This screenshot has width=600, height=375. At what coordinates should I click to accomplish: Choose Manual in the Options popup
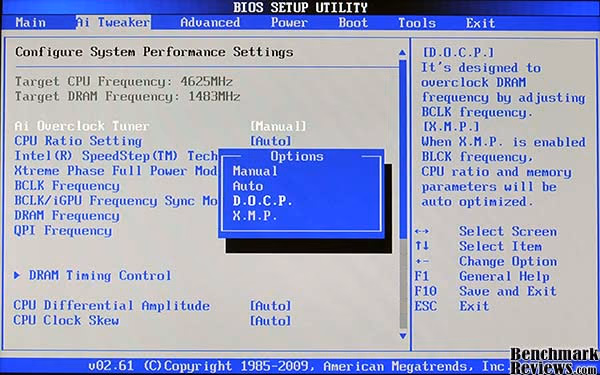[x=255, y=171]
